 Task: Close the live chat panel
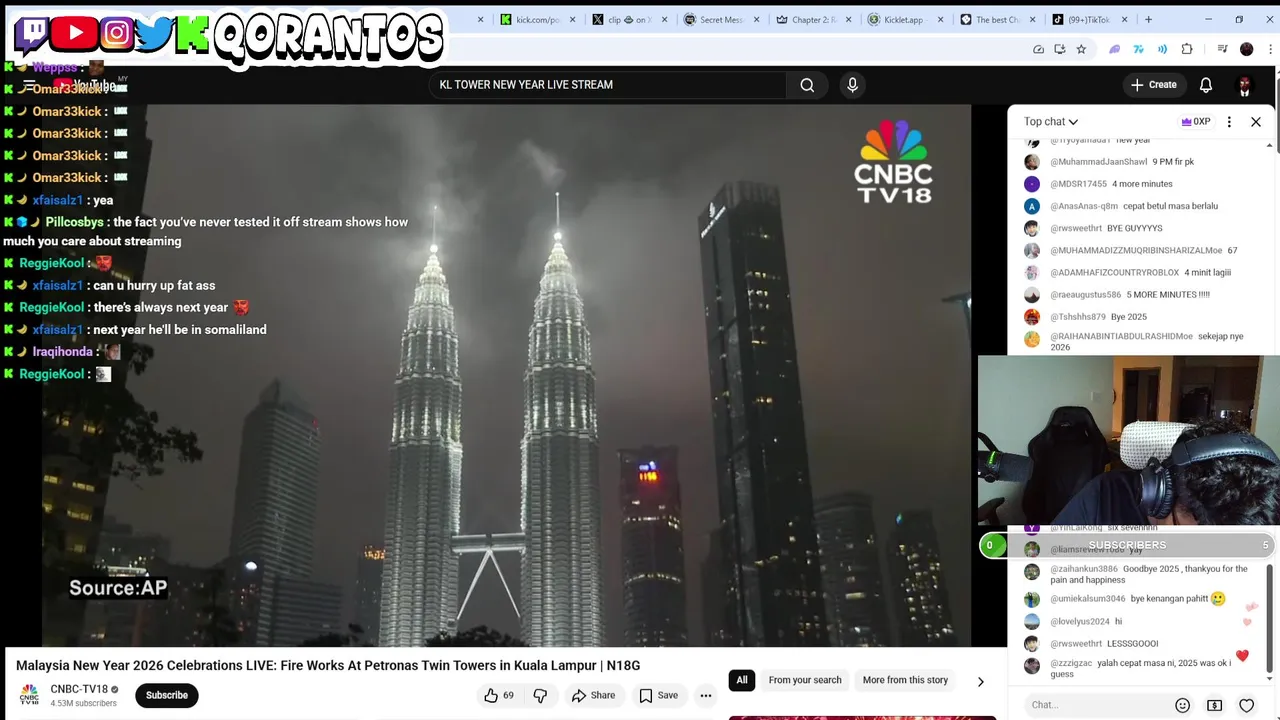1256,122
